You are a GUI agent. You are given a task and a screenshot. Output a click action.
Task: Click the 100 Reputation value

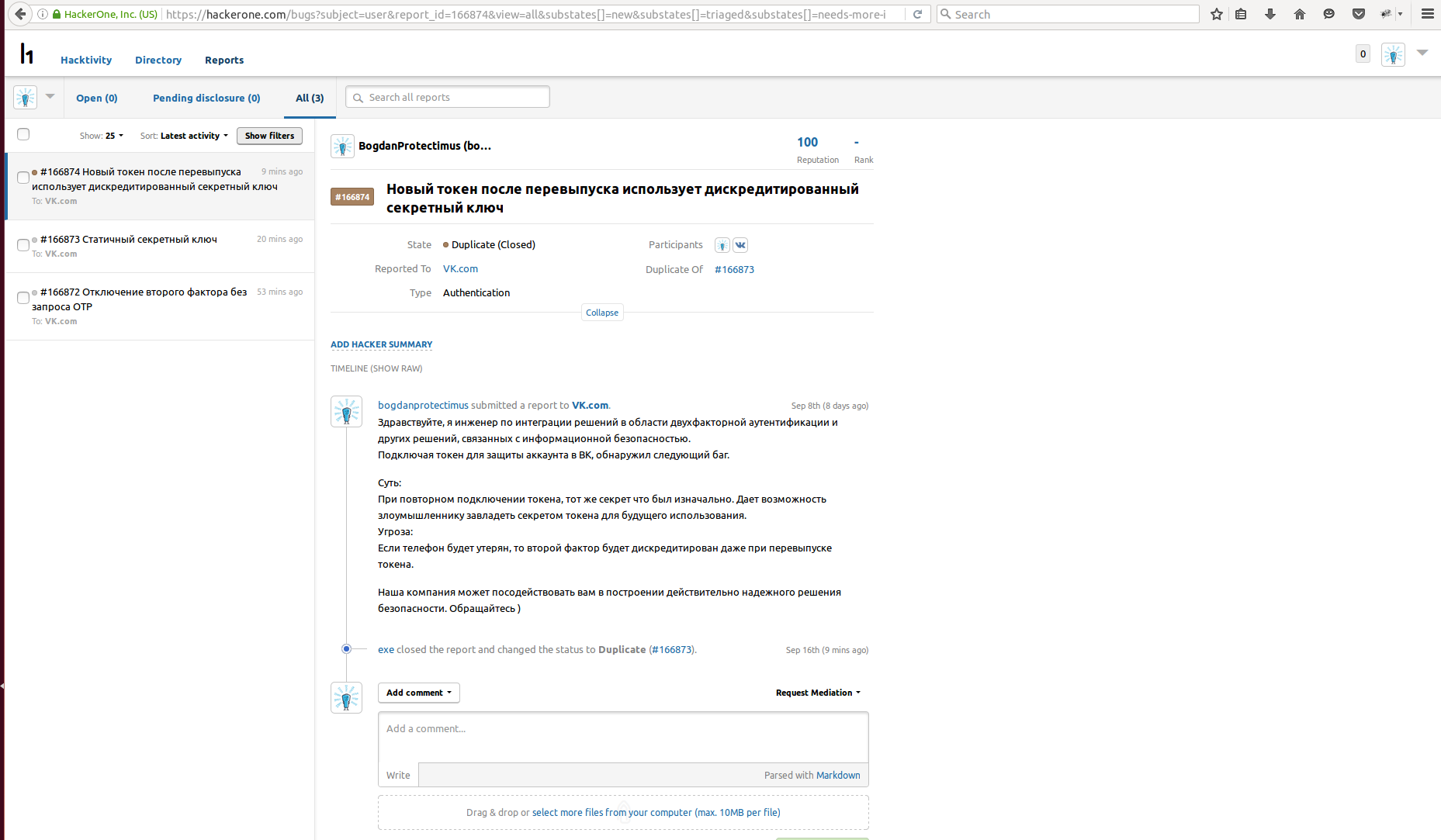coord(807,142)
